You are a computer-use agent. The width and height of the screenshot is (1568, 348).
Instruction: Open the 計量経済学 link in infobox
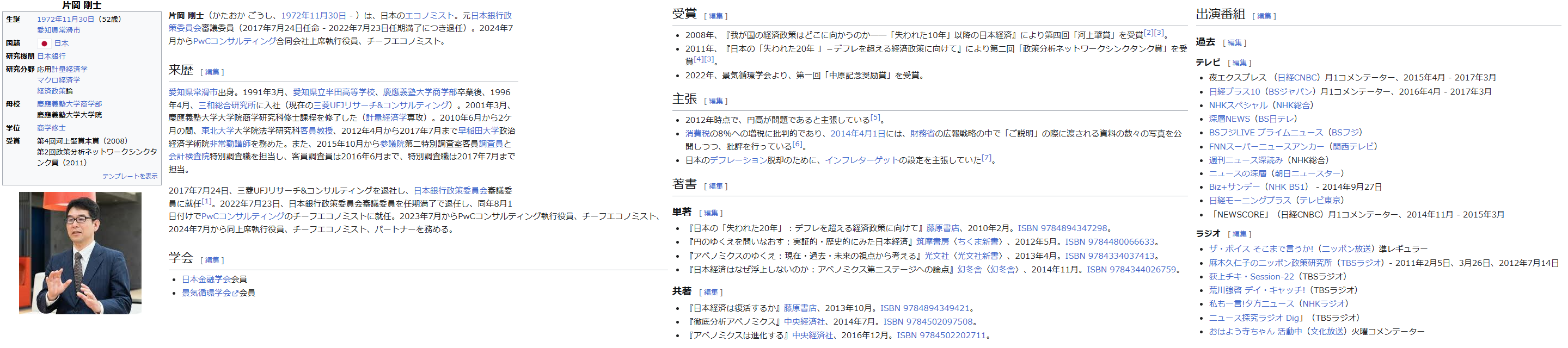tap(69, 70)
